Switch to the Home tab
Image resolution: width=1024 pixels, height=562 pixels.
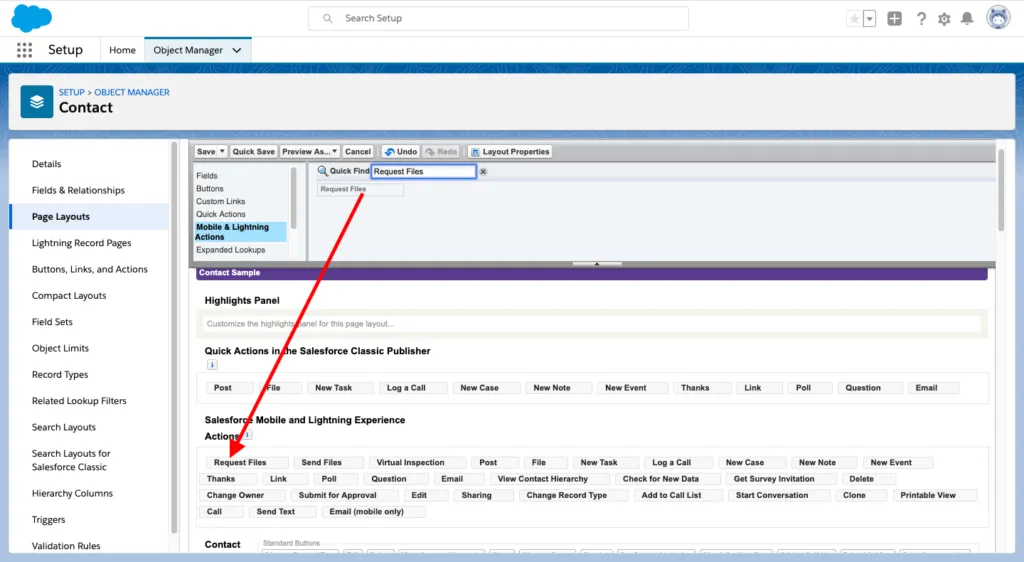[x=122, y=50]
